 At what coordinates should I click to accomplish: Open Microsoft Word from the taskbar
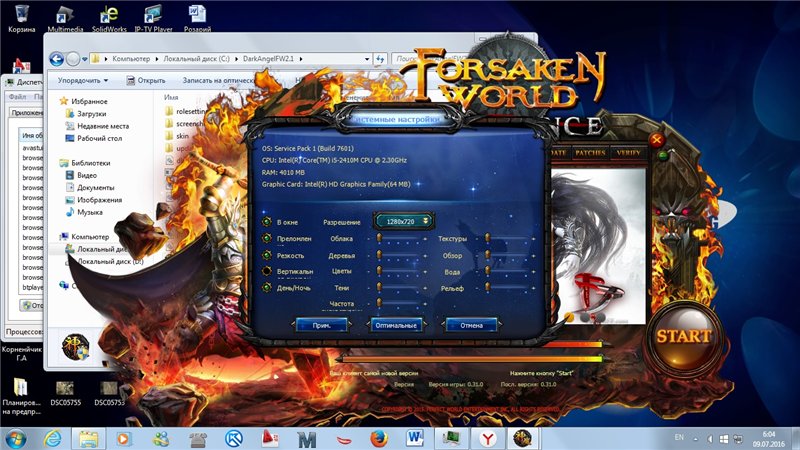(x=415, y=439)
